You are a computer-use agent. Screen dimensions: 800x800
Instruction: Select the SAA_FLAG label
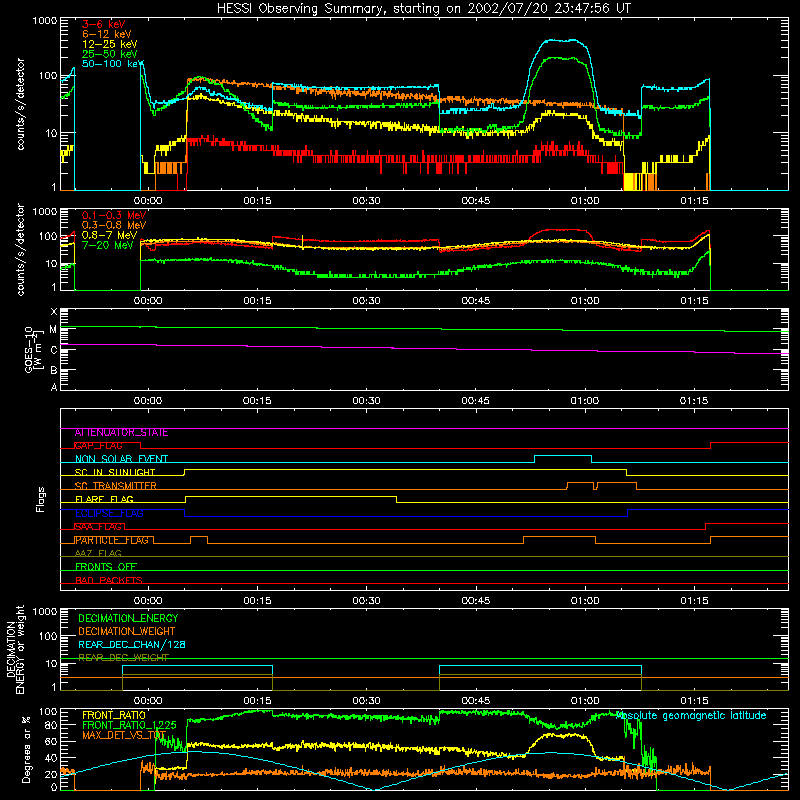[x=98, y=527]
